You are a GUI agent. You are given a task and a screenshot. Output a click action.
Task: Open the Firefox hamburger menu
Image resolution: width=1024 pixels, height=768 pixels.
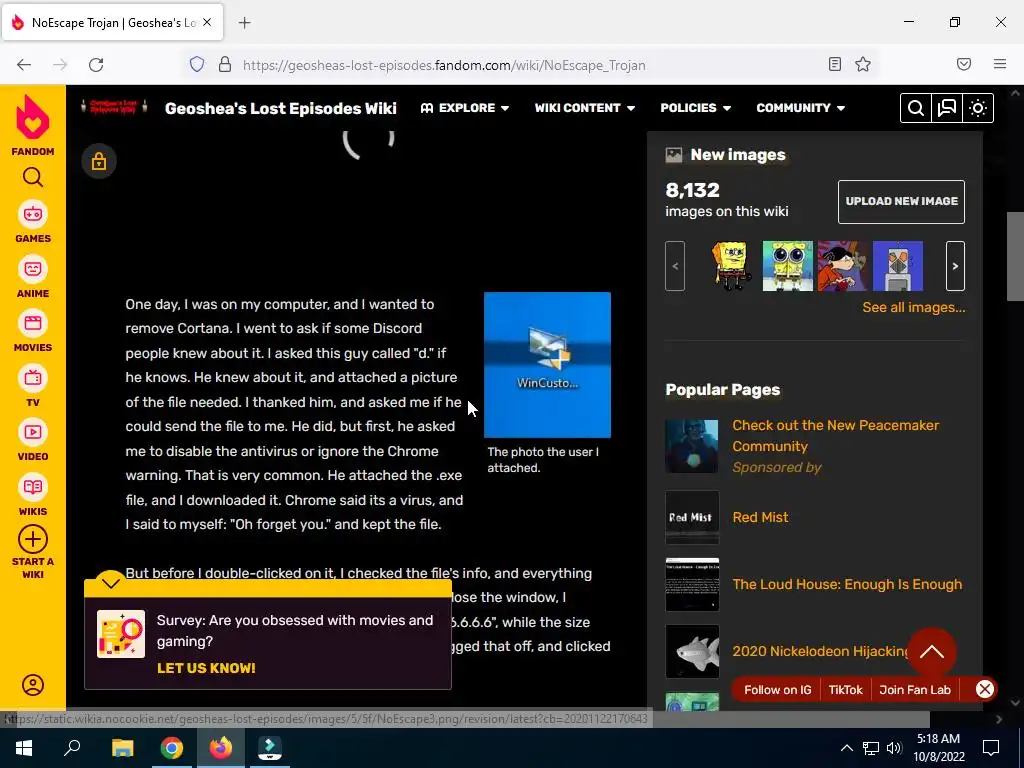(x=1000, y=64)
